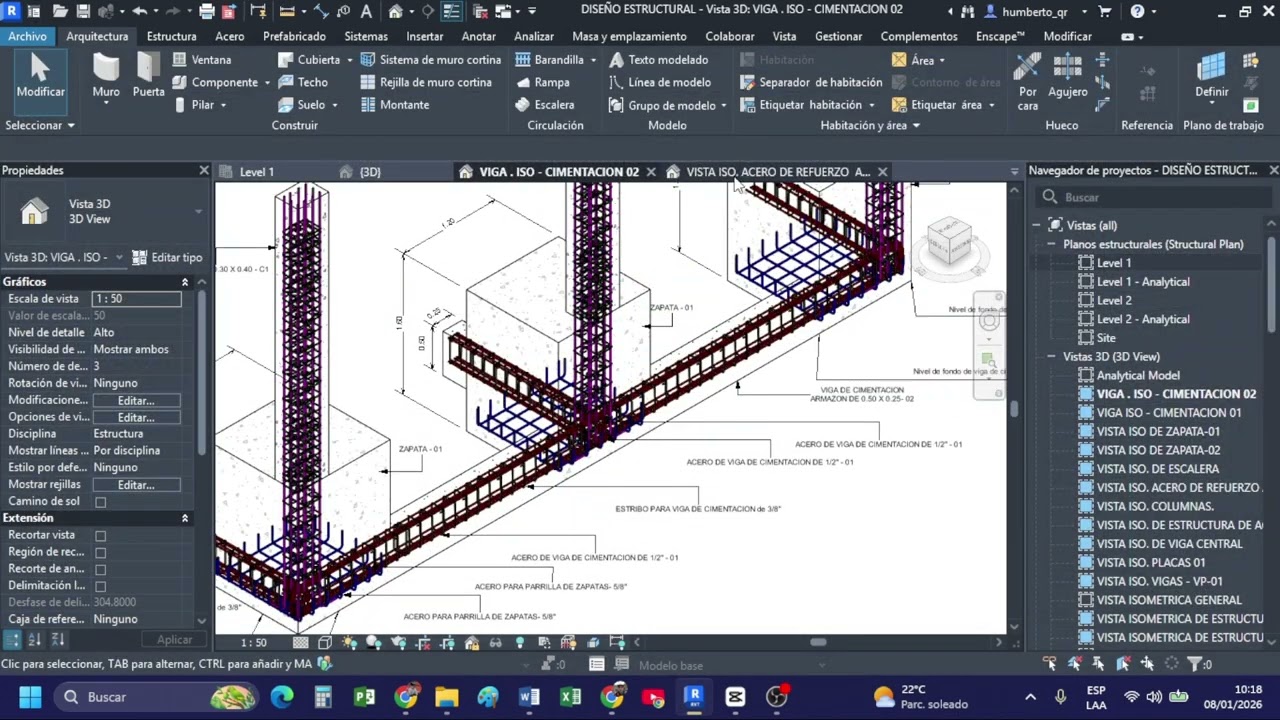The width and height of the screenshot is (1280, 720).
Task: Click the Print icon in quick access toolbar
Action: 206,12
